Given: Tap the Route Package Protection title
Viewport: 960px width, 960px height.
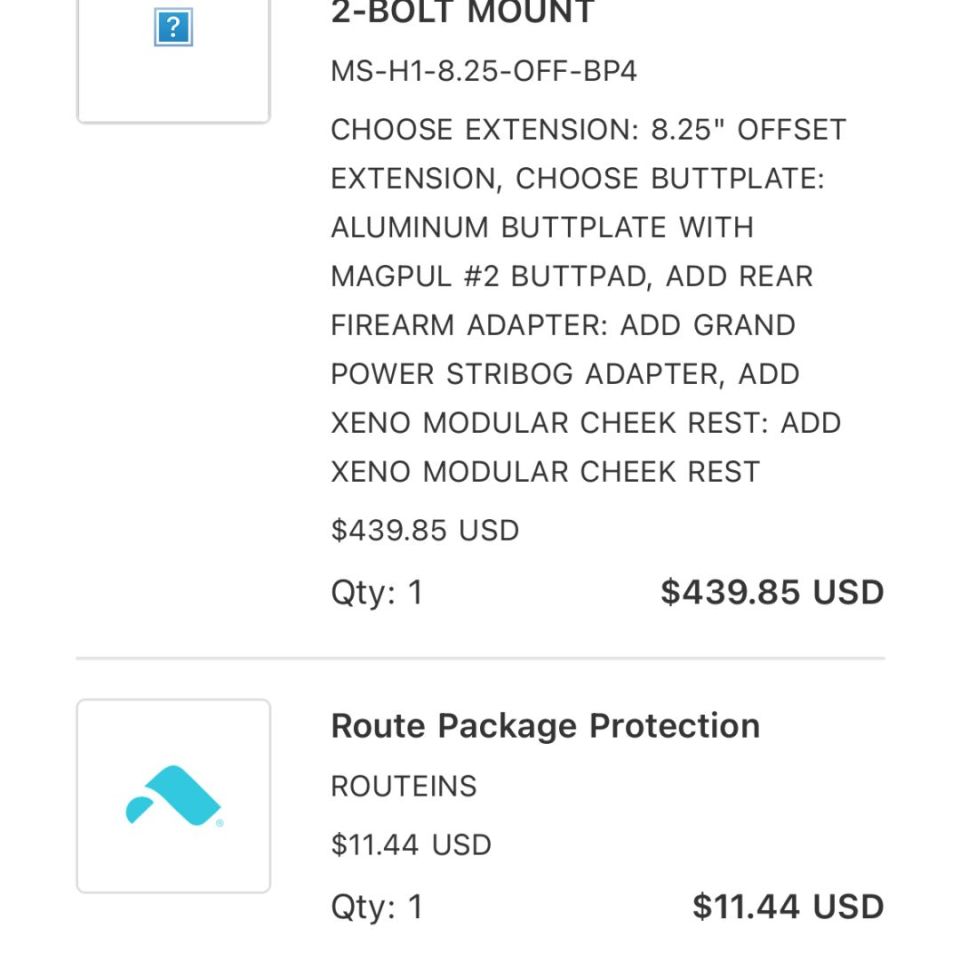Looking at the screenshot, I should coord(545,725).
